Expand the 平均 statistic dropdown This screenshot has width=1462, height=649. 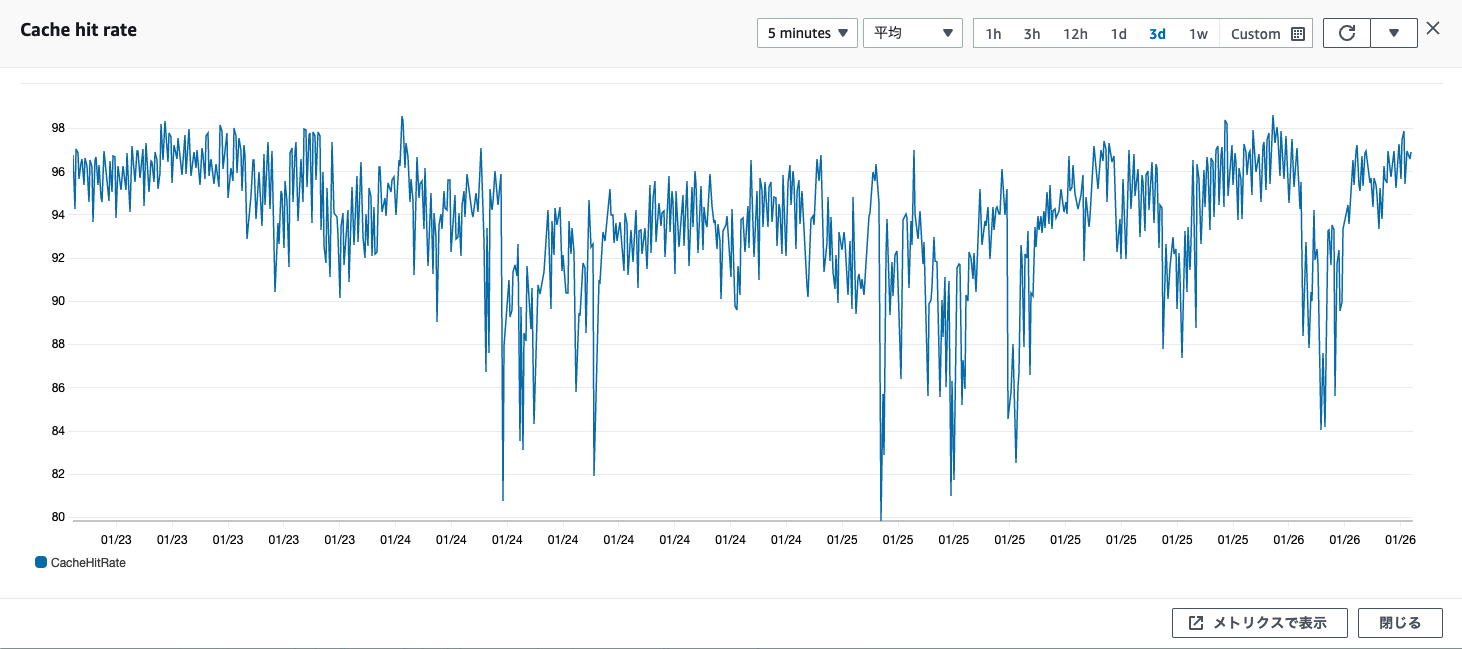(x=912, y=33)
